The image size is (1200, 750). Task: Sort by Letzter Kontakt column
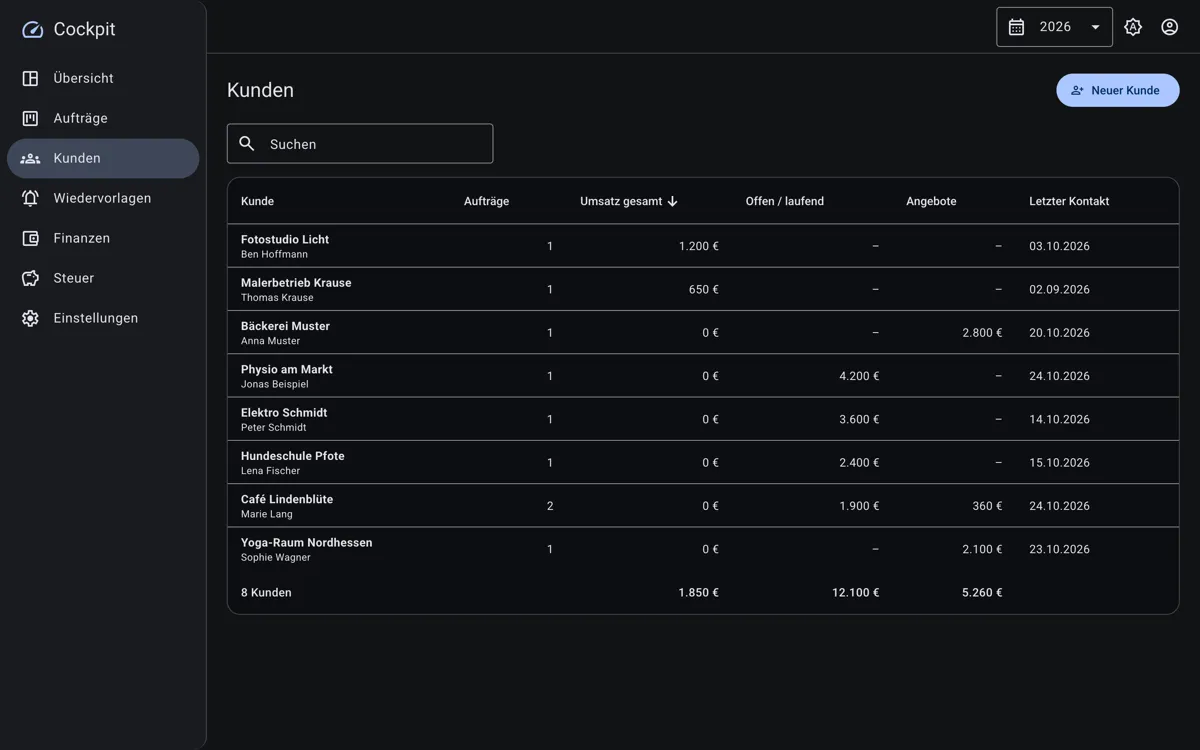click(x=1069, y=201)
